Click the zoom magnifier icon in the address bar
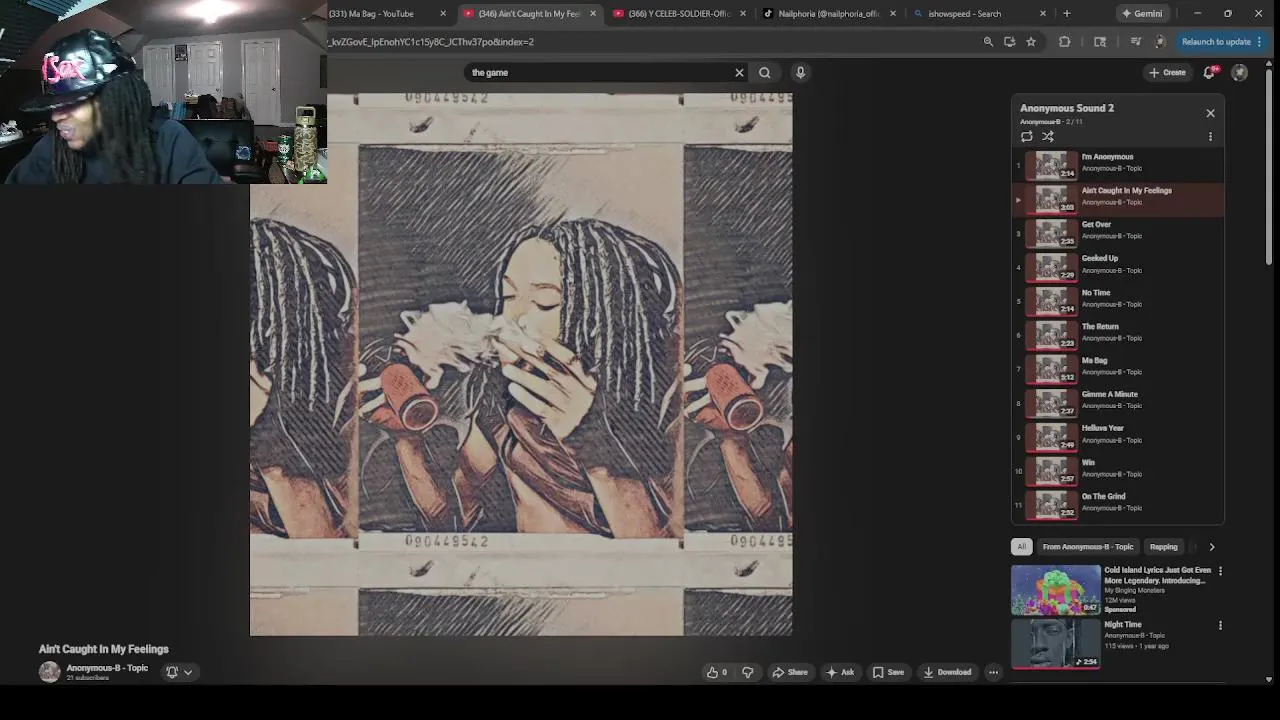The image size is (1280, 720). 988,42
